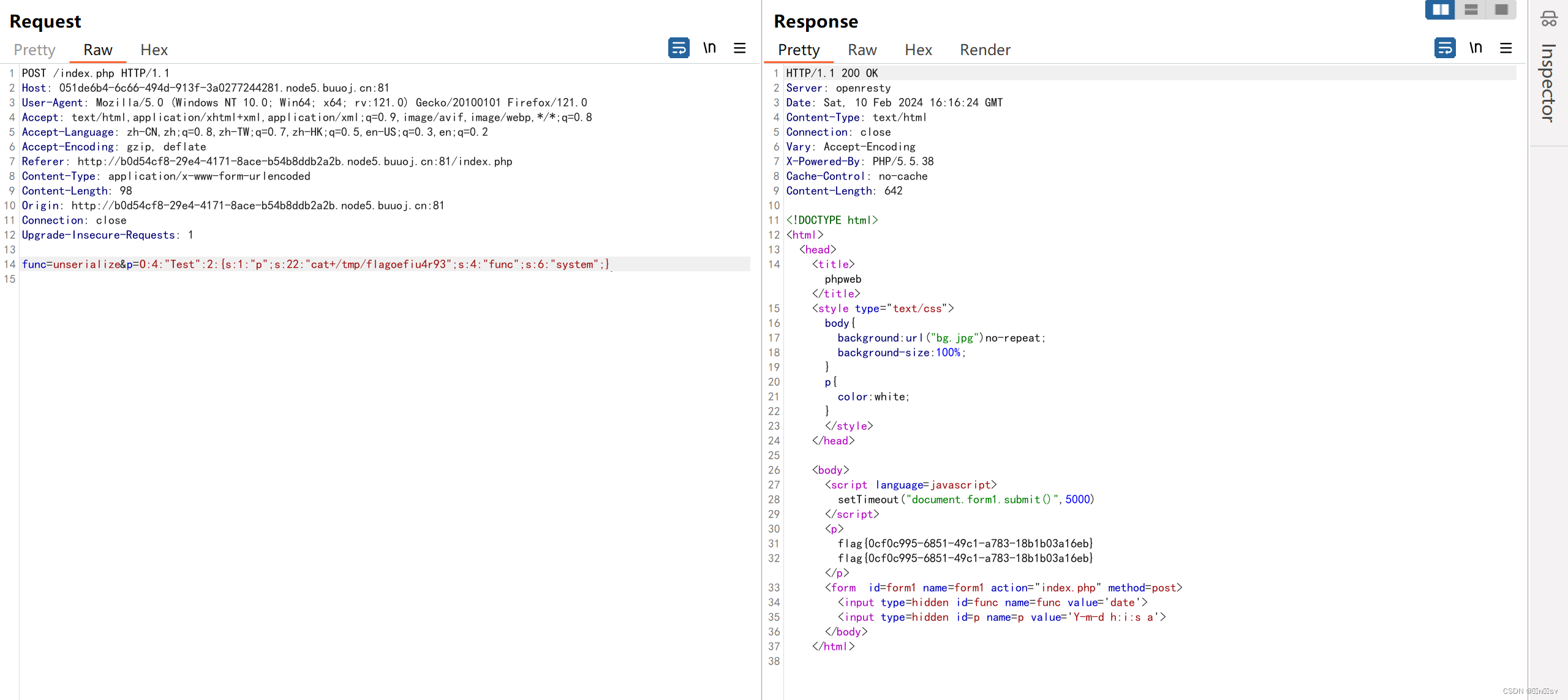Click the POST /index.php request line
1568x700 pixels.
coord(96,73)
